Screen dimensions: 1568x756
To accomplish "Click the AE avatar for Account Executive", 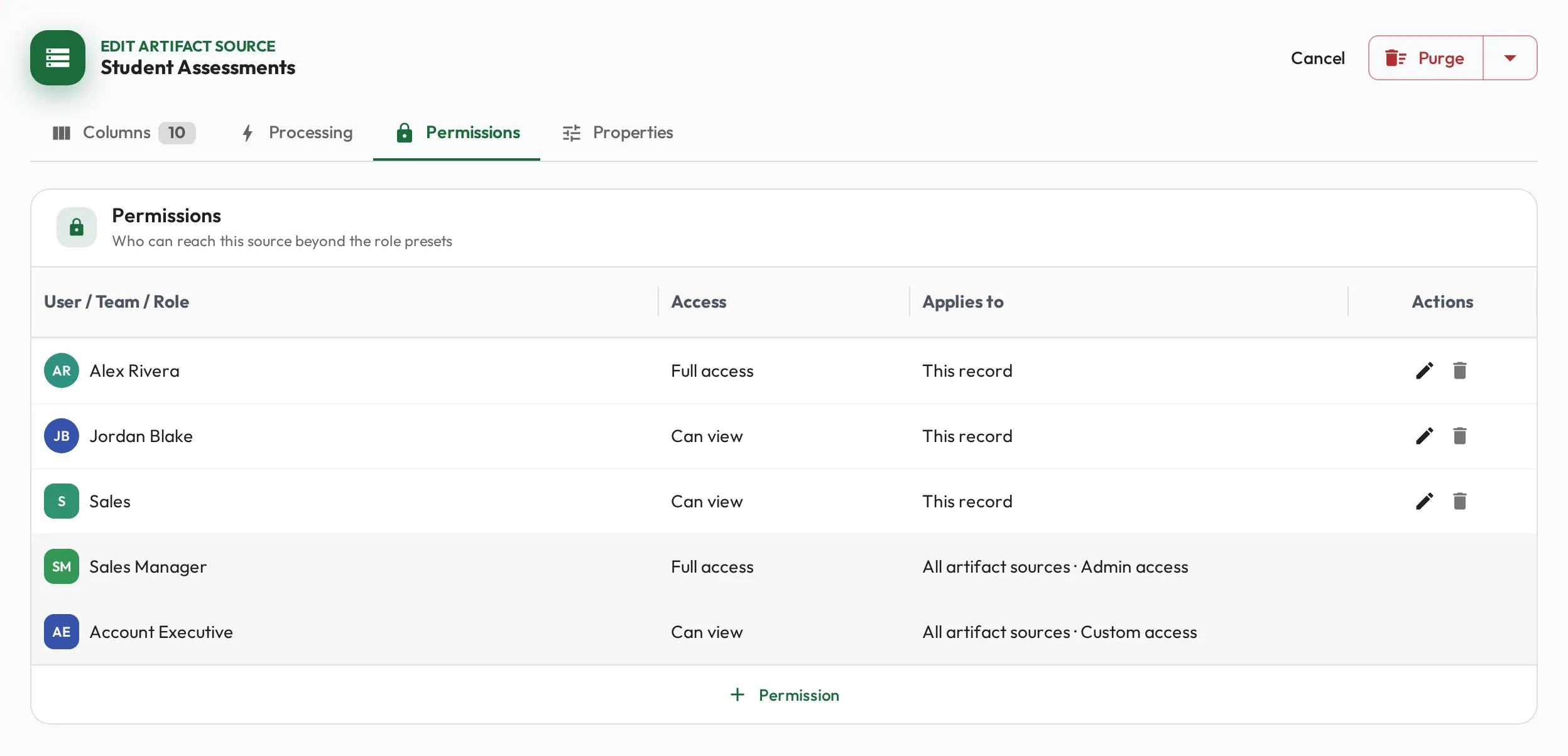I will pos(62,632).
